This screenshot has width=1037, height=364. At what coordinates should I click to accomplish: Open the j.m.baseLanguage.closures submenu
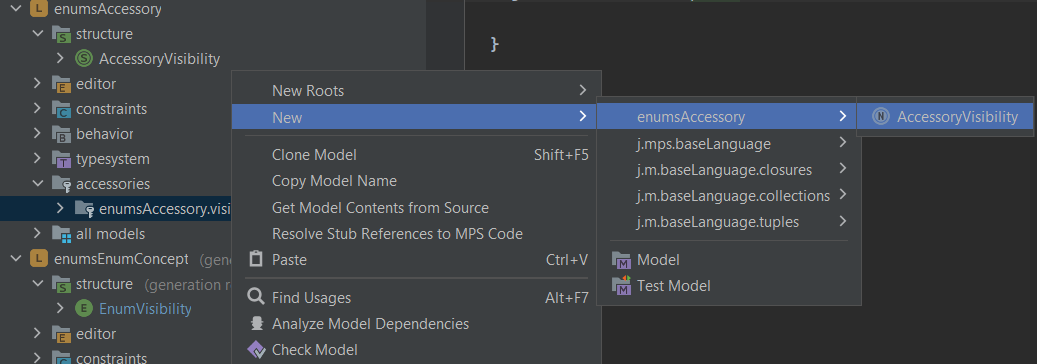pyautogui.click(x=729, y=169)
